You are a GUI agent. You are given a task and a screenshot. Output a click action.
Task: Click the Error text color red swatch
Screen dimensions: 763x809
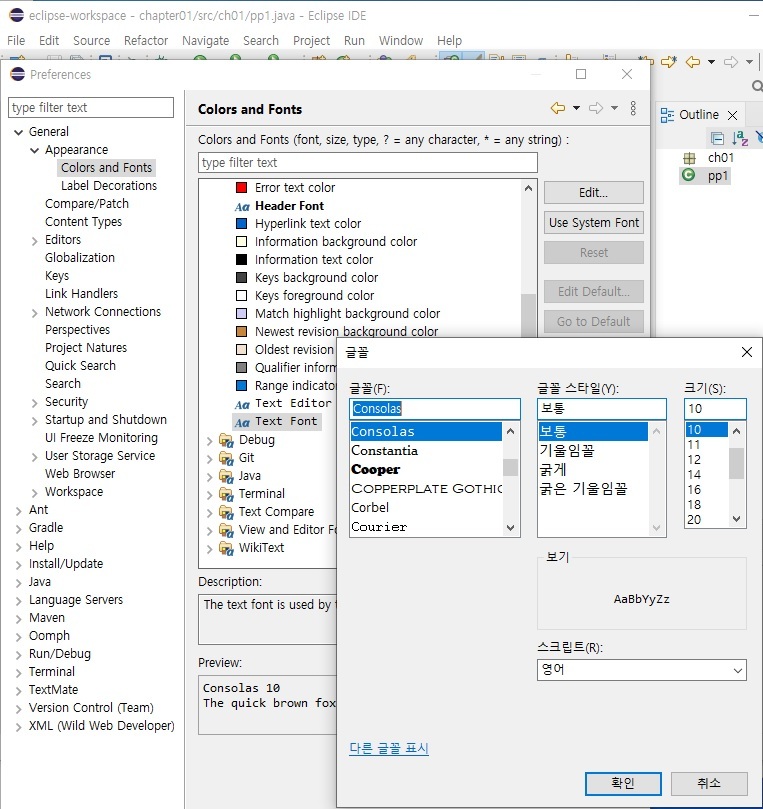241,187
